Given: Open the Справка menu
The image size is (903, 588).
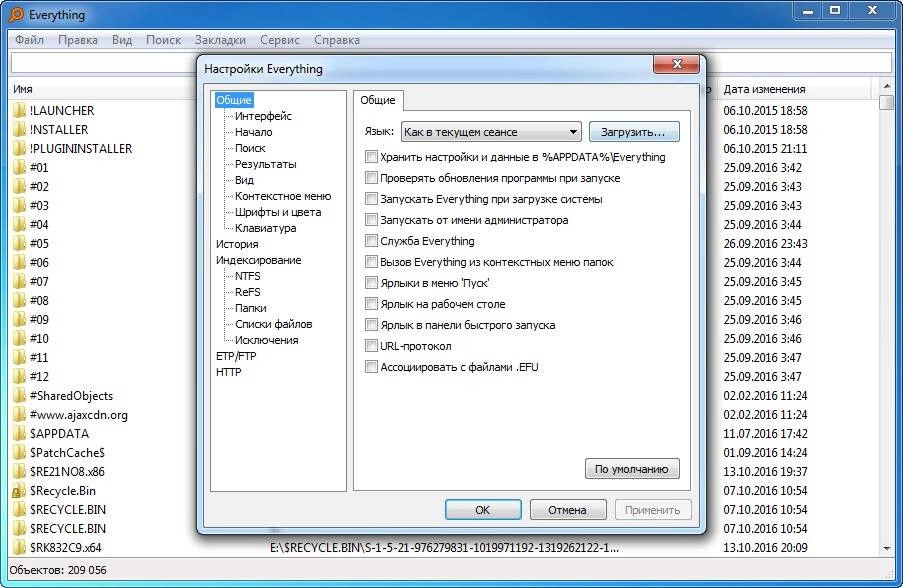Looking at the screenshot, I should click(x=337, y=40).
